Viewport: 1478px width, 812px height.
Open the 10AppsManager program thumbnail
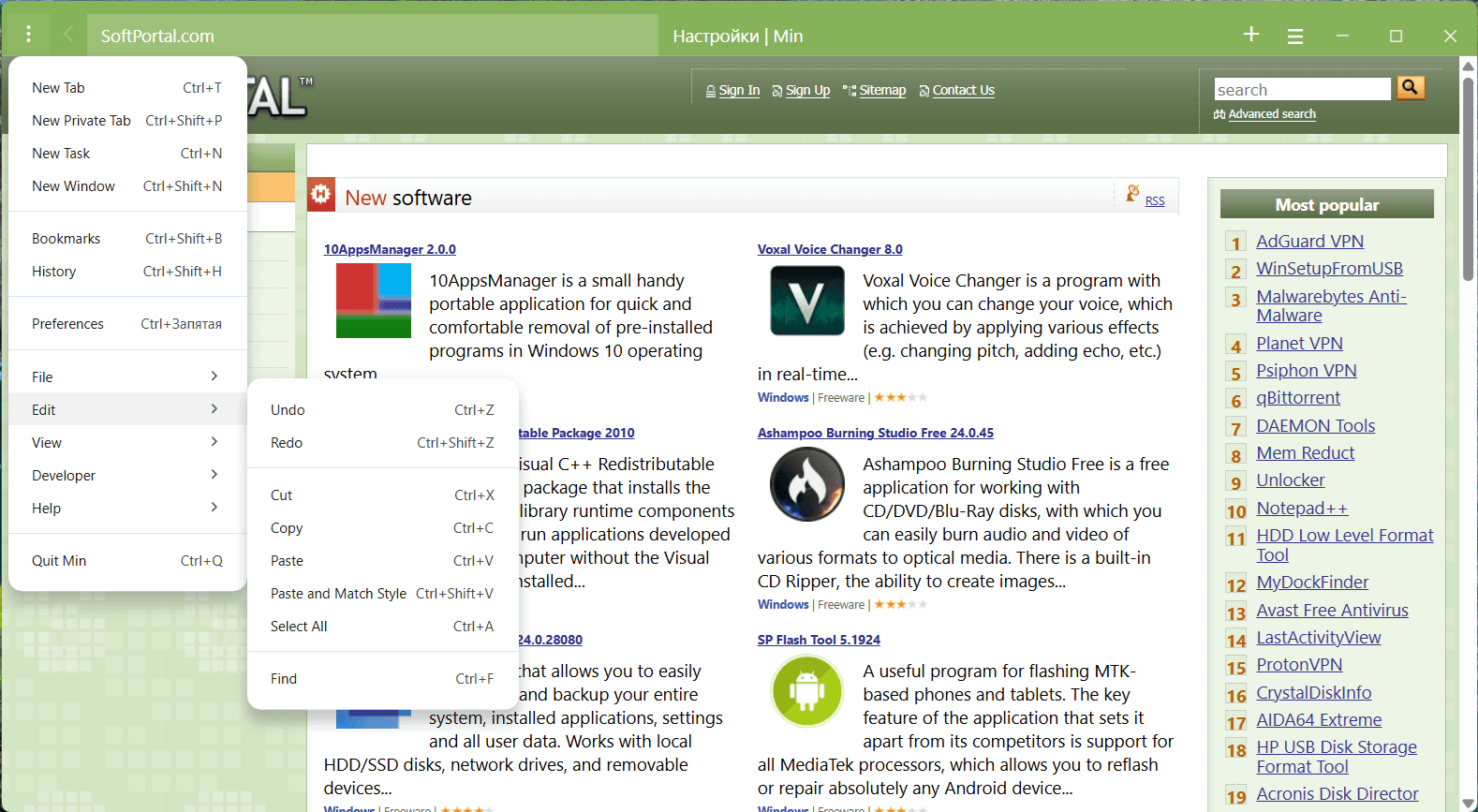(x=374, y=301)
